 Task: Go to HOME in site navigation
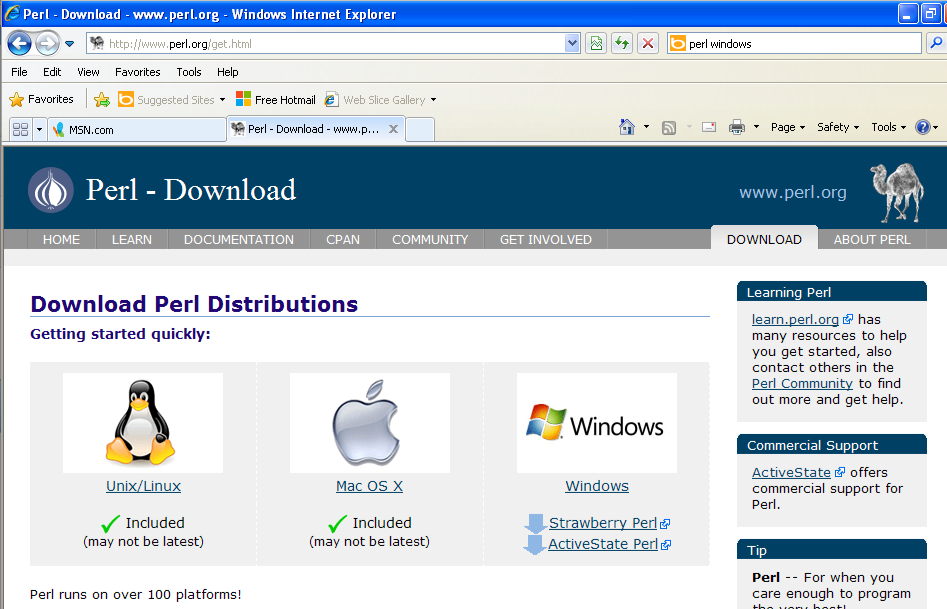pyautogui.click(x=61, y=239)
